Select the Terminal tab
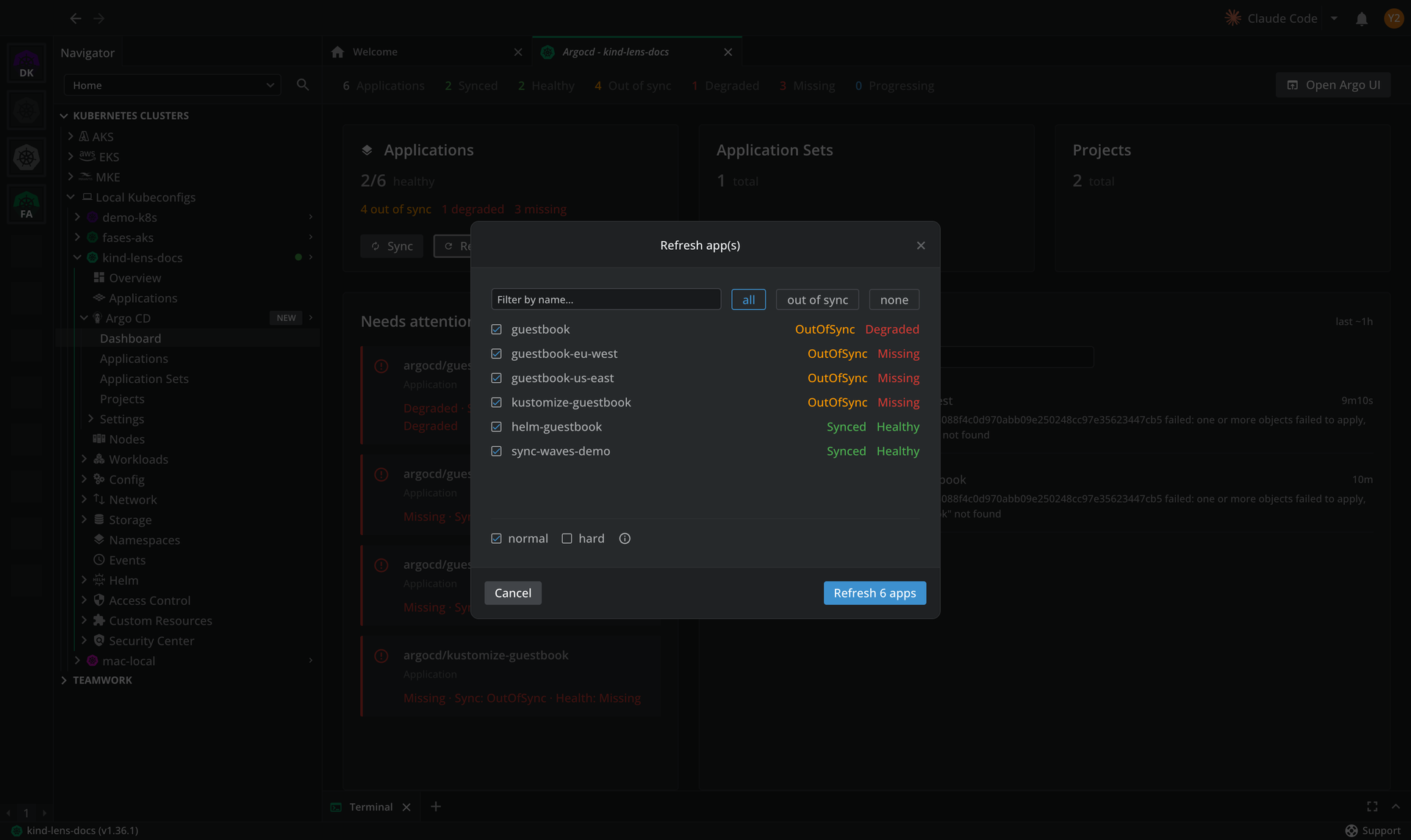The width and height of the screenshot is (1411, 840). (x=371, y=807)
